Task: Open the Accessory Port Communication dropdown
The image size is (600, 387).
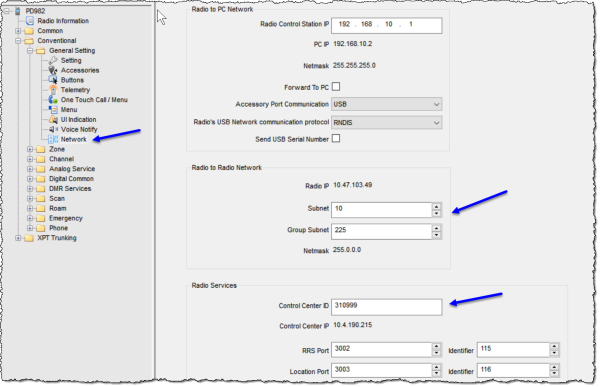Action: 386,104
